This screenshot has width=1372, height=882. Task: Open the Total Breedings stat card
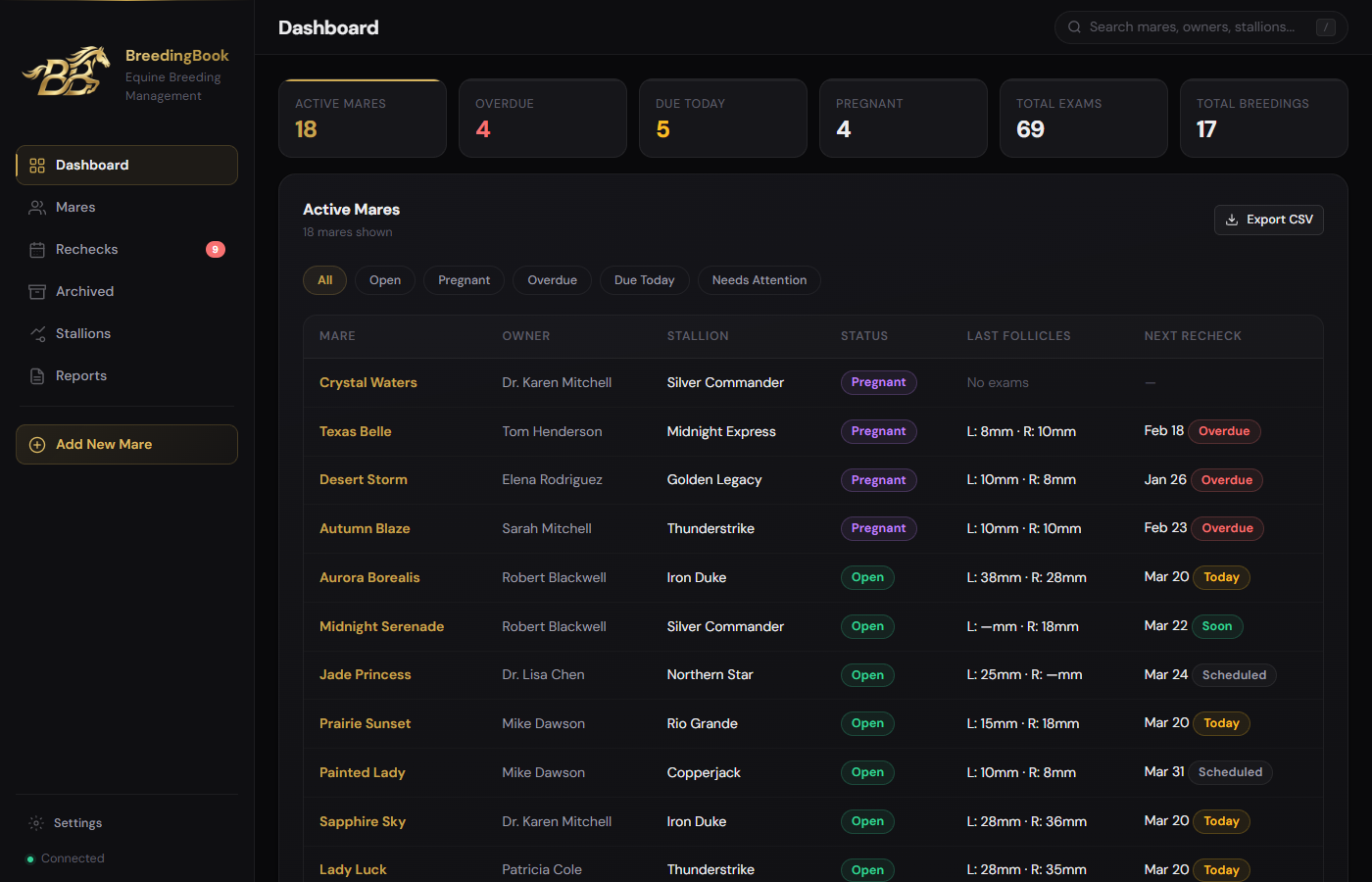point(1264,119)
